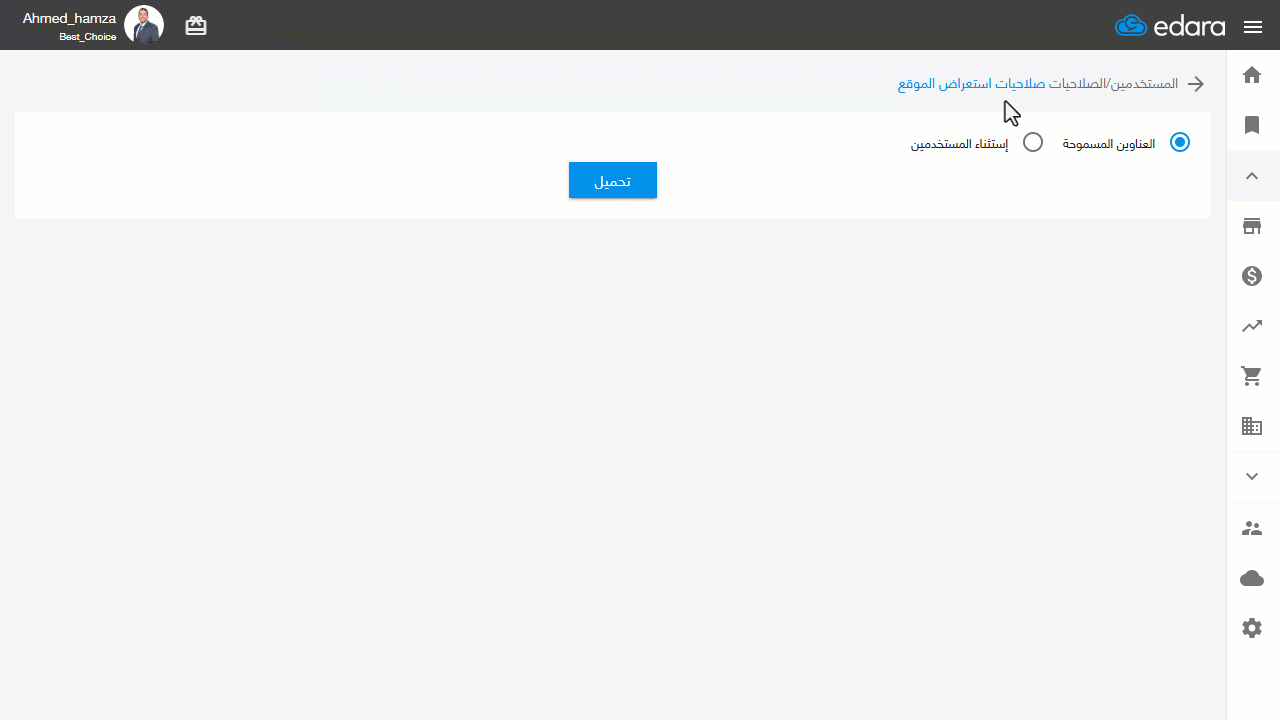1280x720 pixels.
Task: Open the shopping cart sidebar icon
Action: (x=1252, y=376)
